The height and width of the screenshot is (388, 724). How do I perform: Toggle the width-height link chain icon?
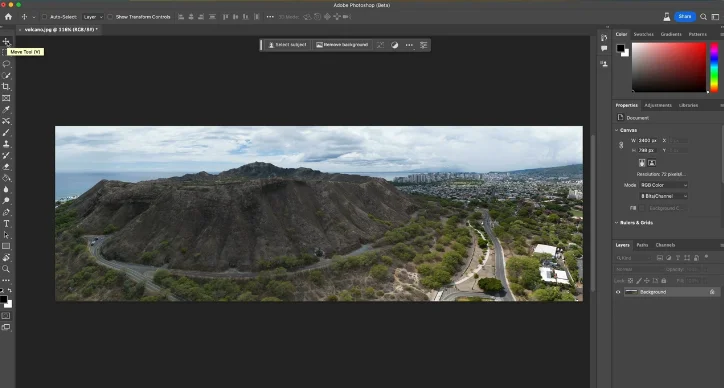click(621, 145)
